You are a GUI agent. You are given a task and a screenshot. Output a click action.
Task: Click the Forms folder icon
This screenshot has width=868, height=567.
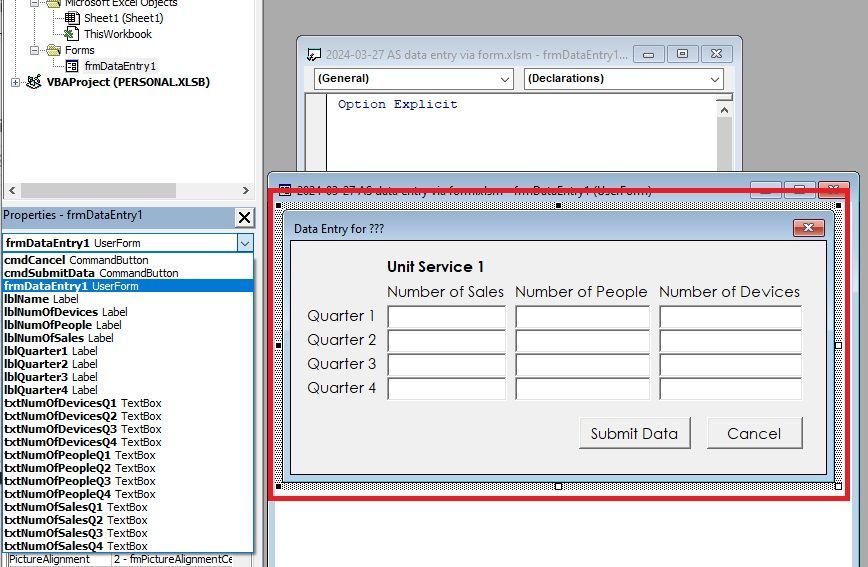pyautogui.click(x=54, y=50)
